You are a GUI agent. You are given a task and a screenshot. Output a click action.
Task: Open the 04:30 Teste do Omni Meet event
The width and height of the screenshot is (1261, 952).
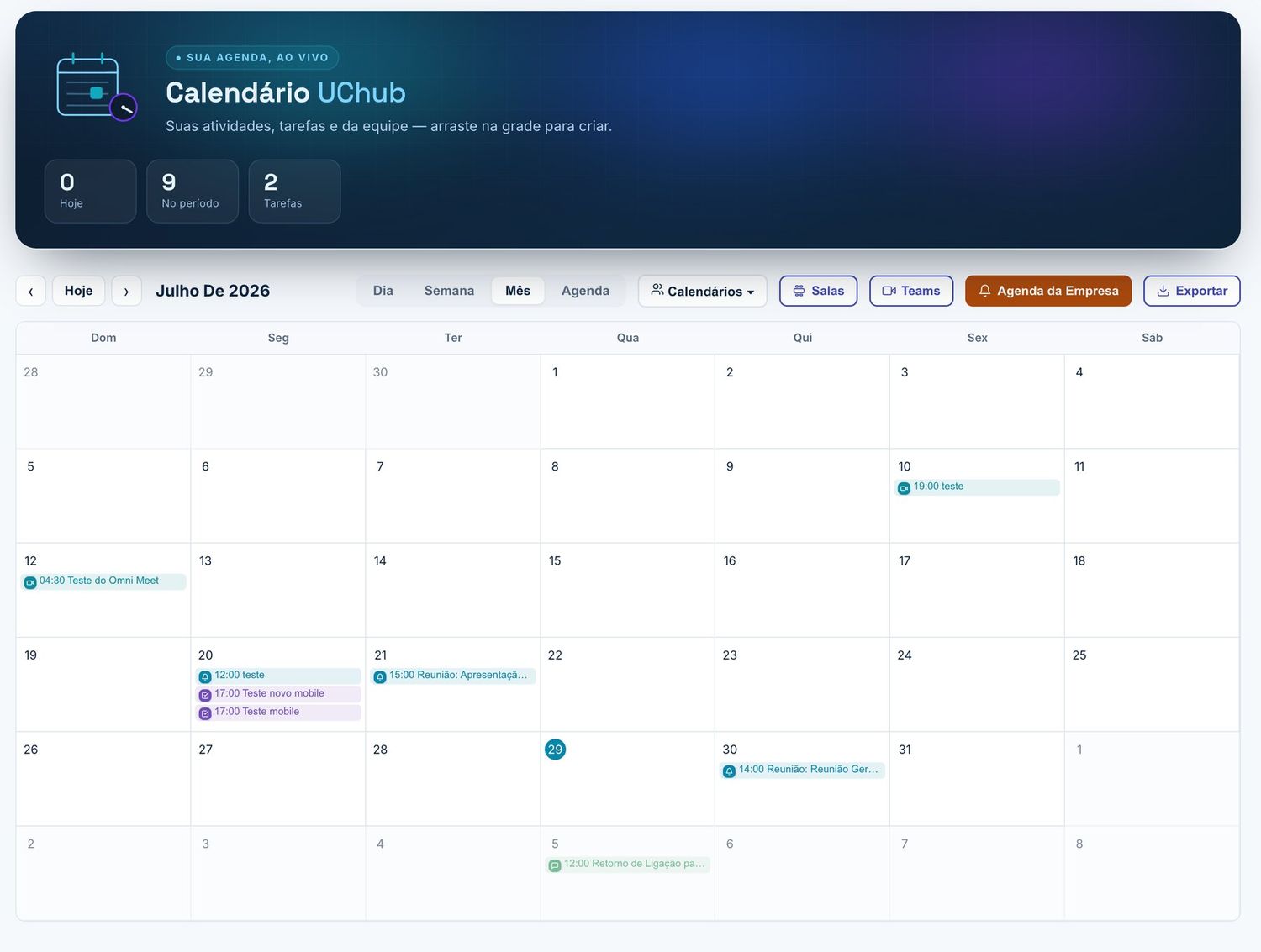pos(103,581)
